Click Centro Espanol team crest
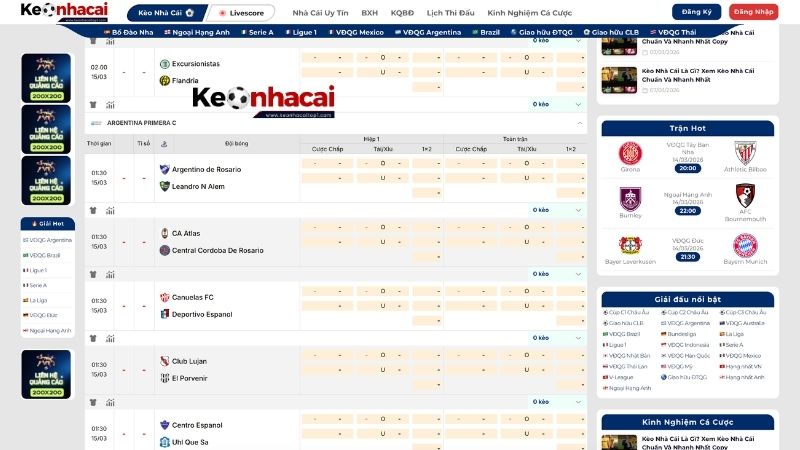Screen dimensions: 800x450 click(164, 425)
